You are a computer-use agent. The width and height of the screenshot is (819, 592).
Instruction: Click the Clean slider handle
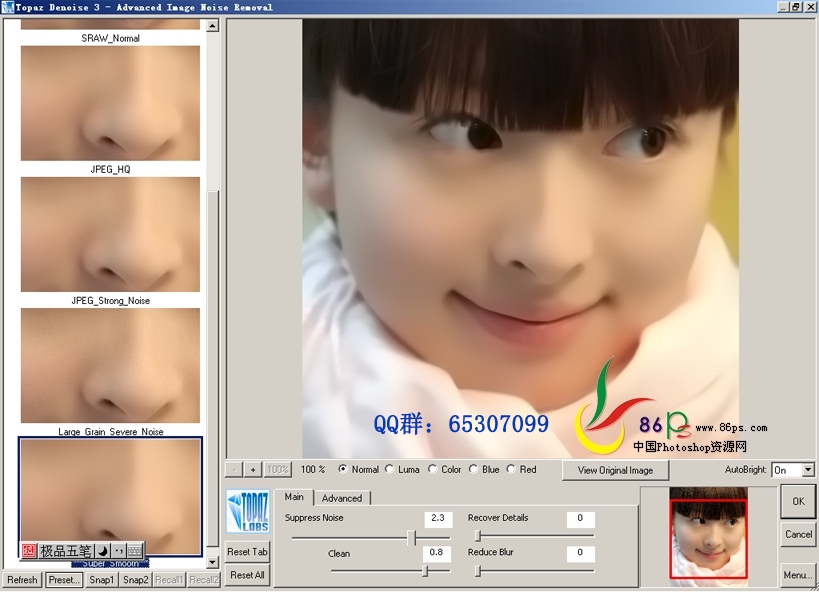coord(426,571)
